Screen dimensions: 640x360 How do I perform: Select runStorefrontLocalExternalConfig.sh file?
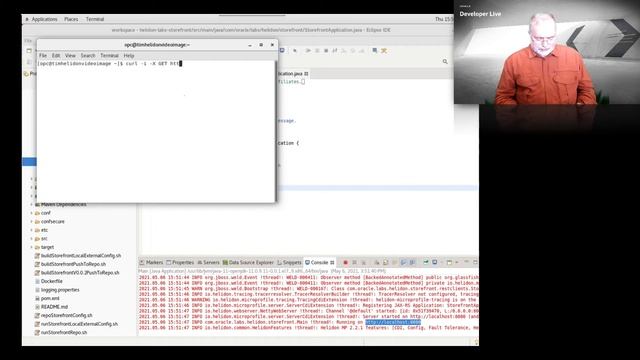[x=76, y=324]
